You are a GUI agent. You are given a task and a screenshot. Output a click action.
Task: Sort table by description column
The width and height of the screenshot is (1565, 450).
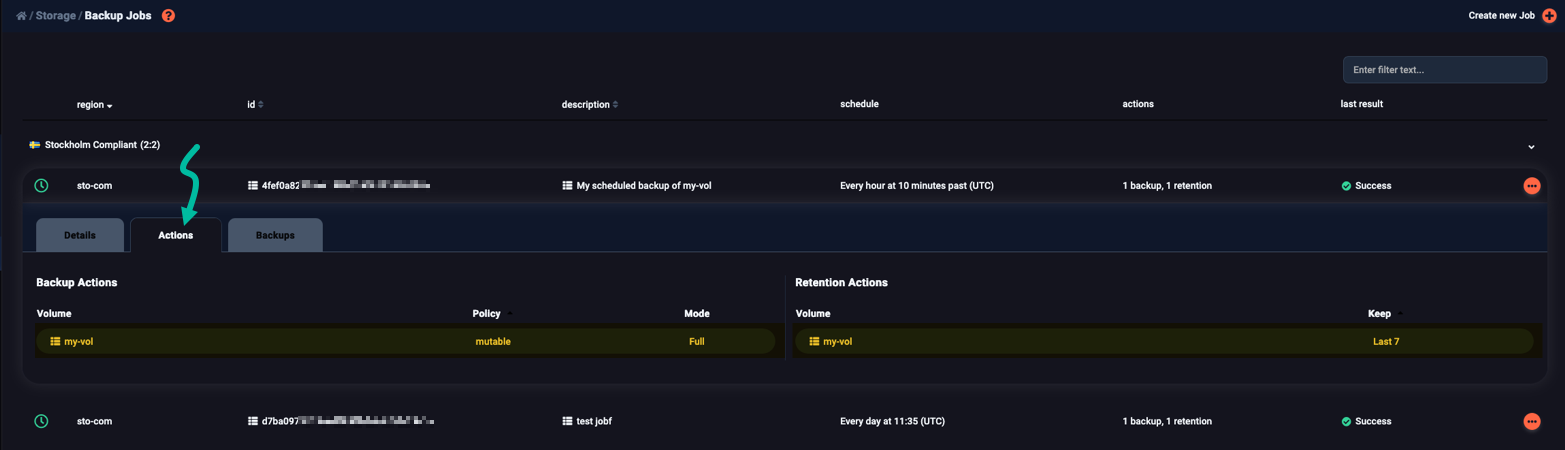(590, 105)
